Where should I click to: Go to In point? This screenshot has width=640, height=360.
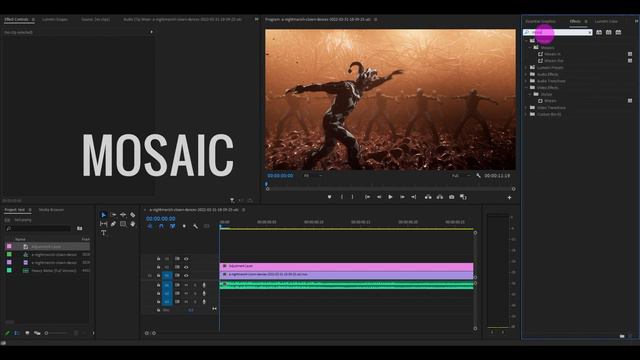click(x=367, y=197)
